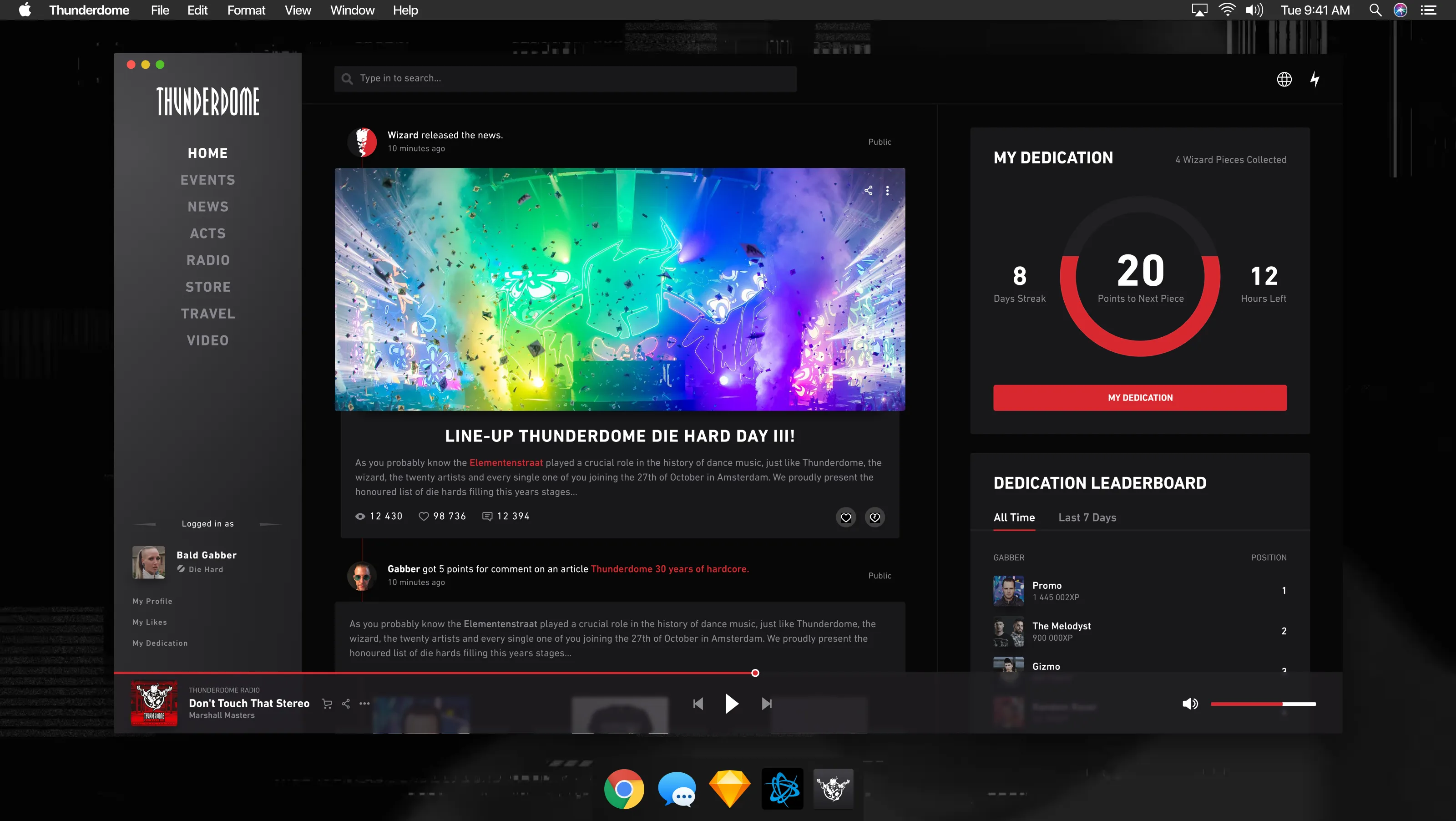
Task: Open ACTS in the sidebar
Action: pos(207,233)
